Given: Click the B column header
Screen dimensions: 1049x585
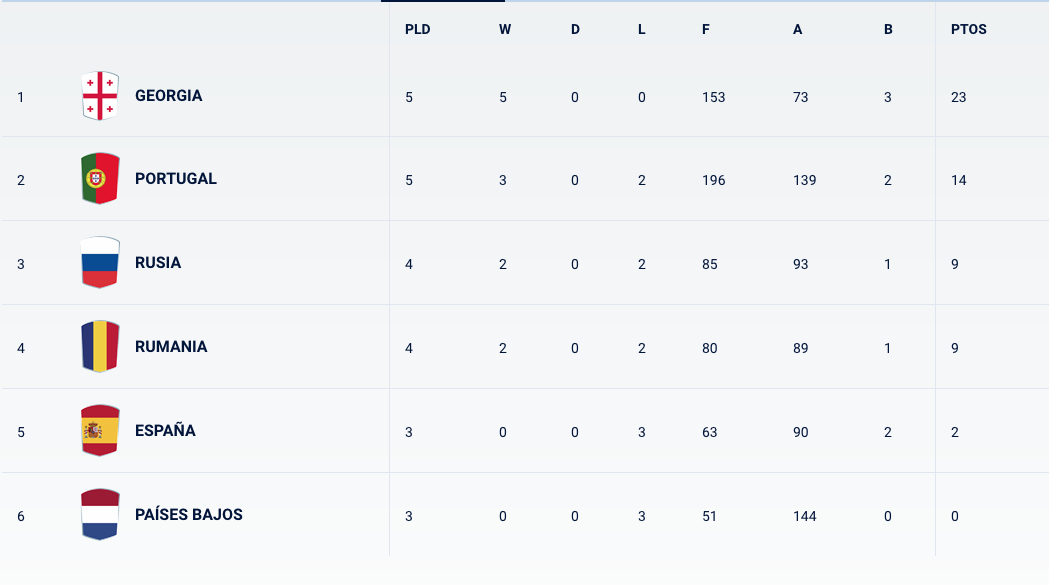Looking at the screenshot, I should [x=888, y=29].
